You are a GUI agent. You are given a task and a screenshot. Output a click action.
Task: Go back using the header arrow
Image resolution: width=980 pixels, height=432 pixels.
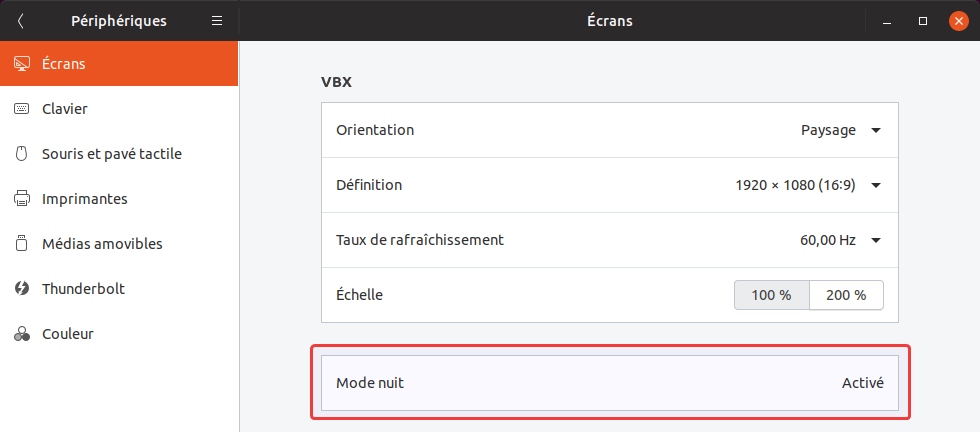pyautogui.click(x=21, y=21)
